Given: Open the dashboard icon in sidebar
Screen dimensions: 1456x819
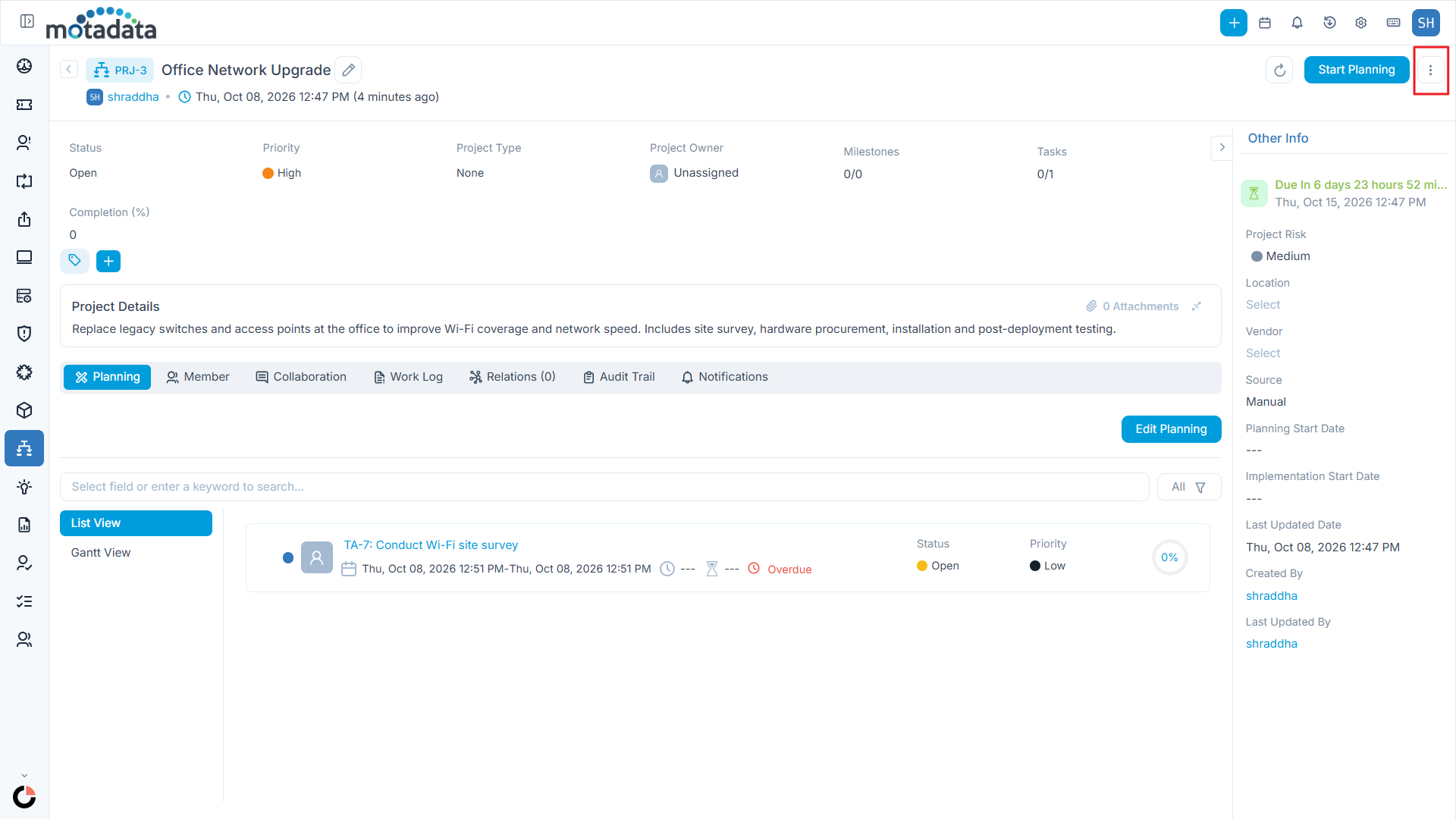Looking at the screenshot, I should 24,66.
